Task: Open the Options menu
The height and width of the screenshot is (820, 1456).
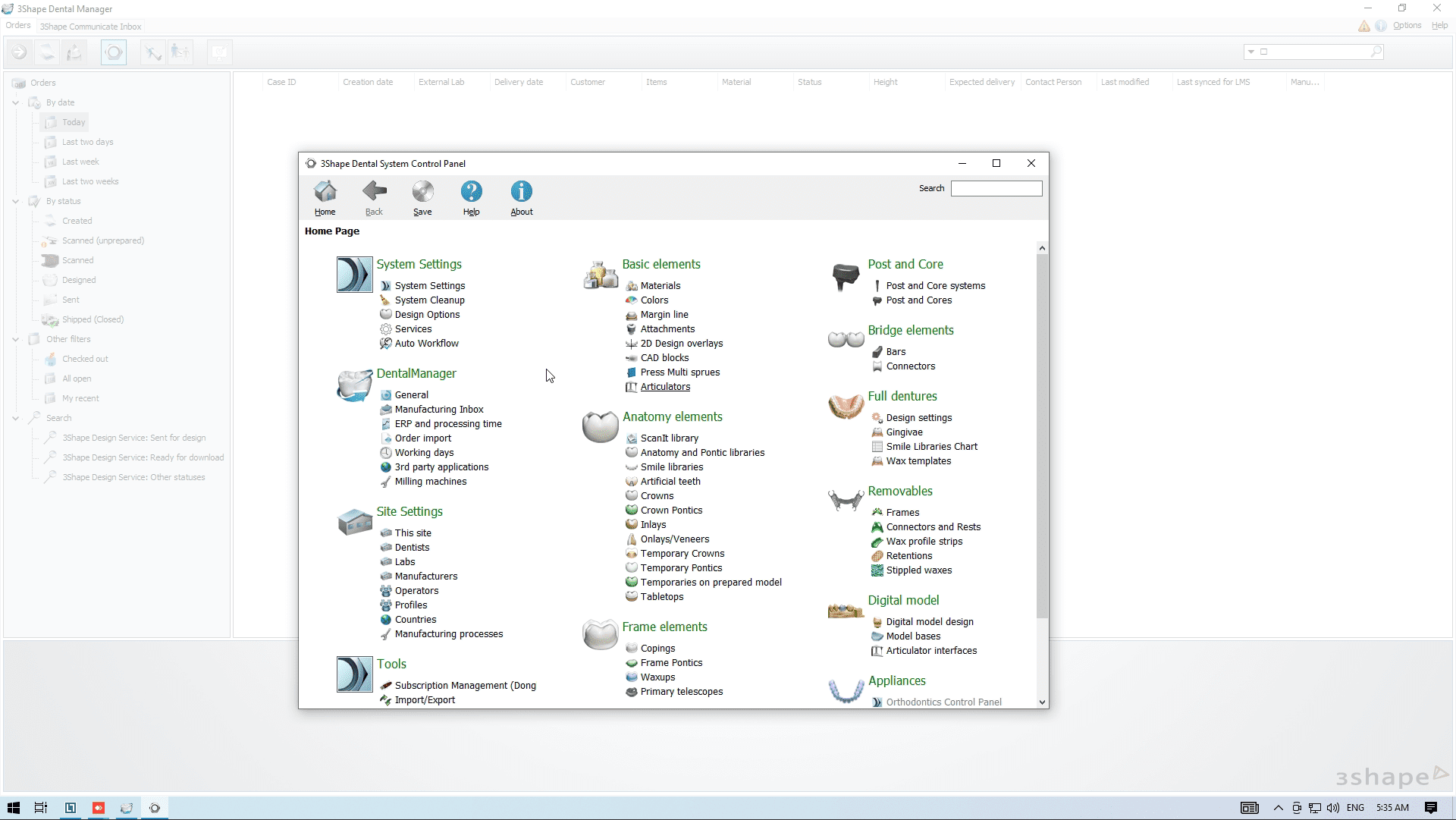Action: pos(1407,26)
